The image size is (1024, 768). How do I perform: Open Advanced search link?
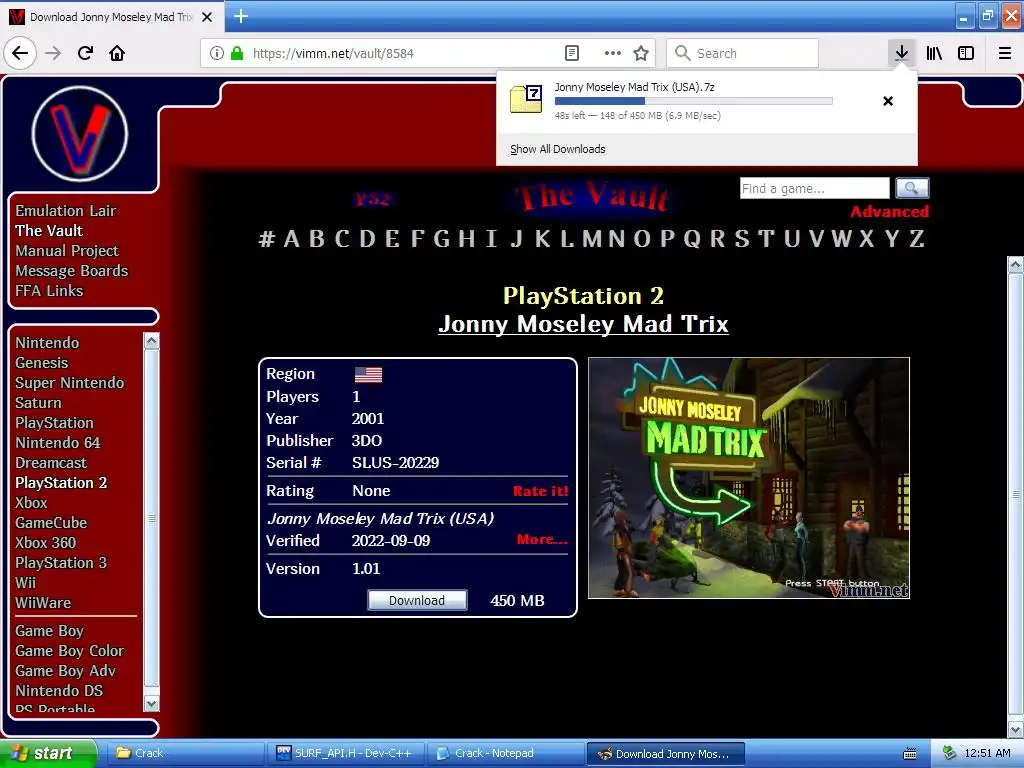889,212
